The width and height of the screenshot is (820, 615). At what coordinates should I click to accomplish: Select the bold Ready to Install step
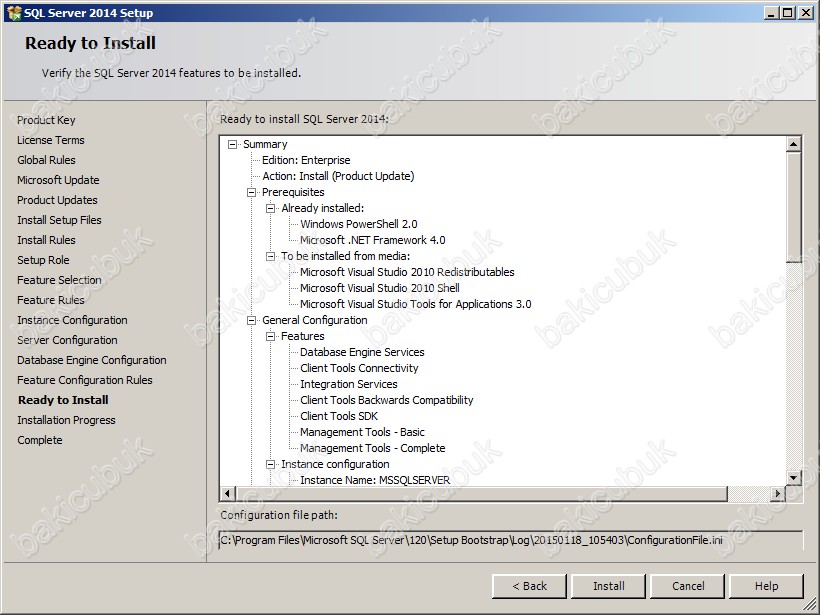(63, 400)
